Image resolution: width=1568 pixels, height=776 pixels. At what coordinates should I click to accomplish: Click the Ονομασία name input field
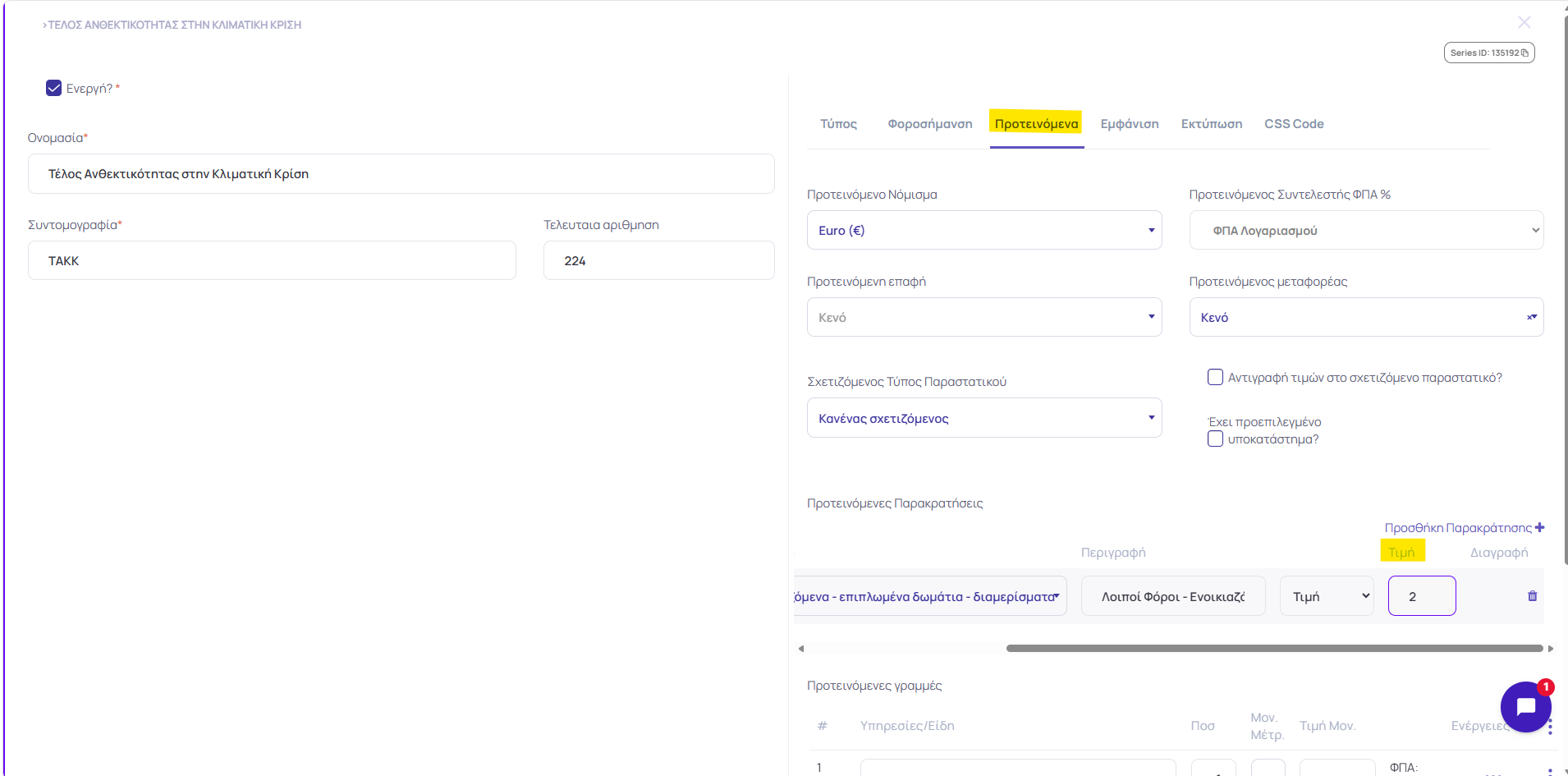tap(401, 173)
